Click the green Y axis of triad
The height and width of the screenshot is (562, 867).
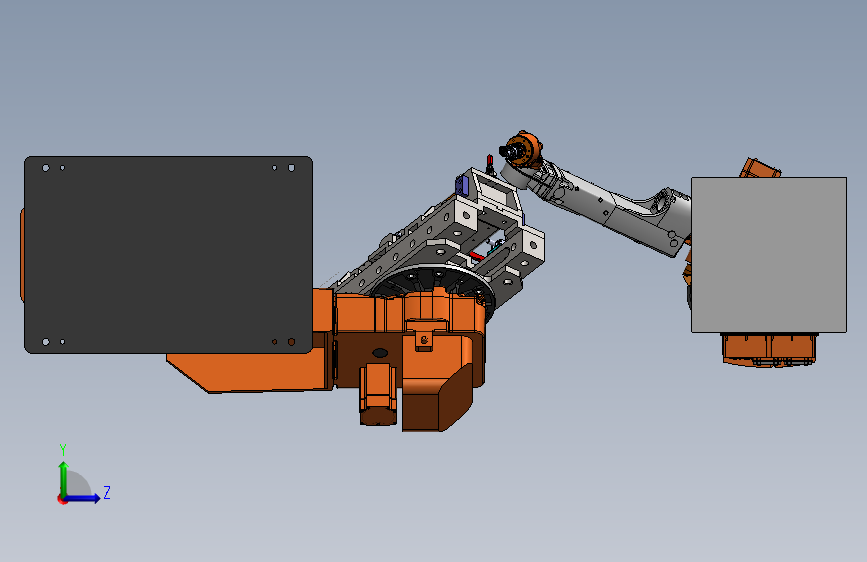pyautogui.click(x=63, y=480)
